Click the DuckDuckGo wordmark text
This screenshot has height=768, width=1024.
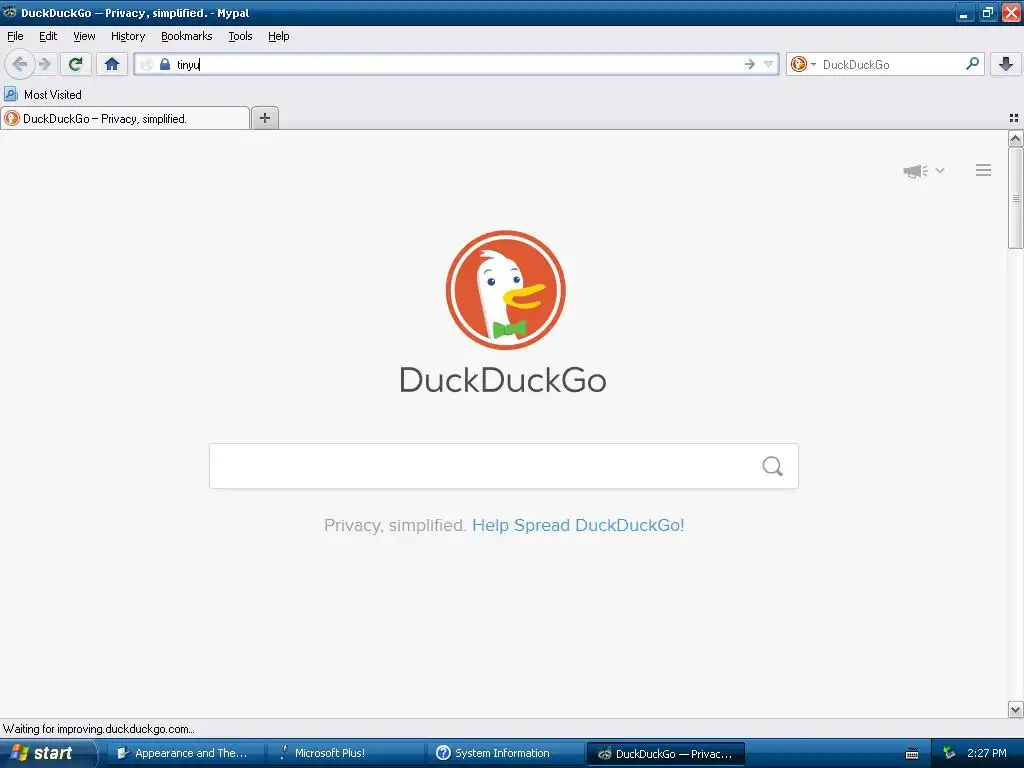pyautogui.click(x=503, y=380)
